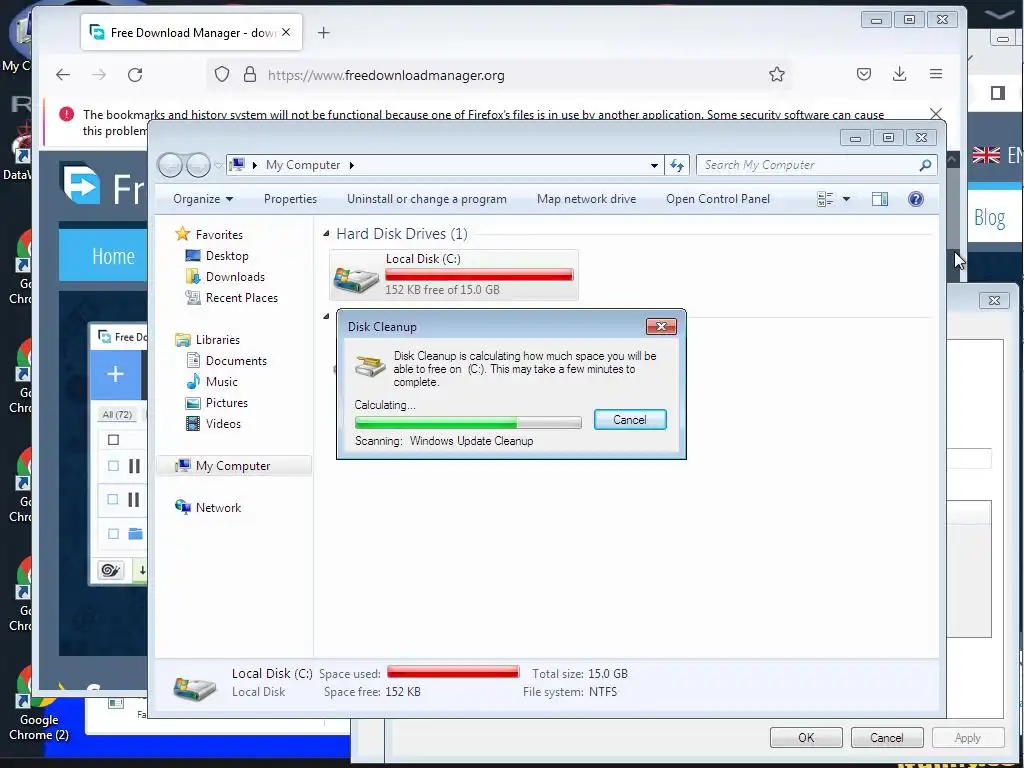Open the Home tab on FDM website
Viewport: 1024px width, 768px height.
[113, 256]
